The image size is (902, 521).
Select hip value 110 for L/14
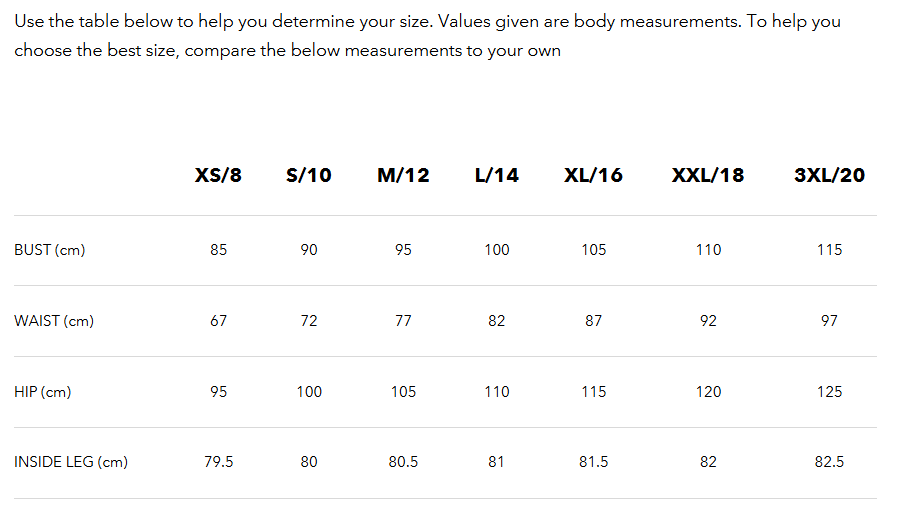497,392
